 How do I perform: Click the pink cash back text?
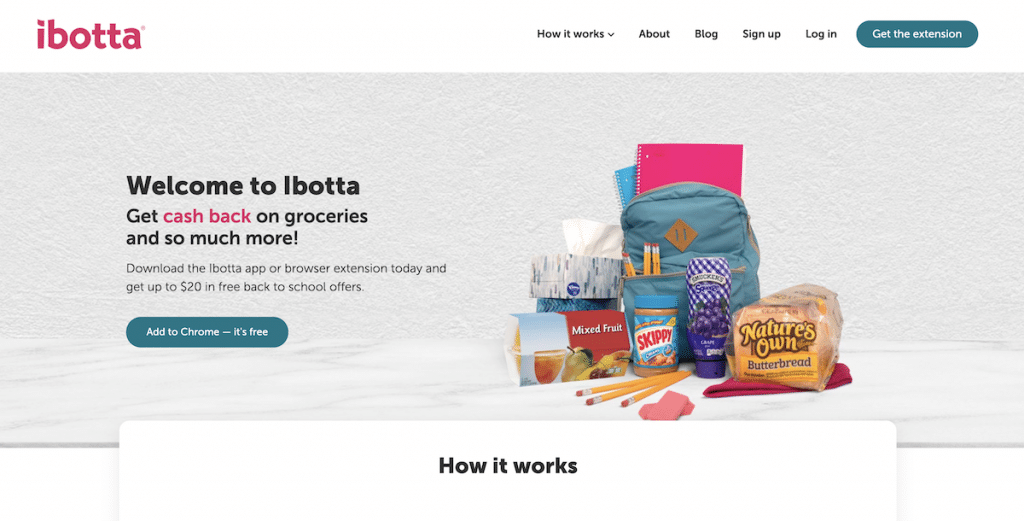(x=207, y=216)
